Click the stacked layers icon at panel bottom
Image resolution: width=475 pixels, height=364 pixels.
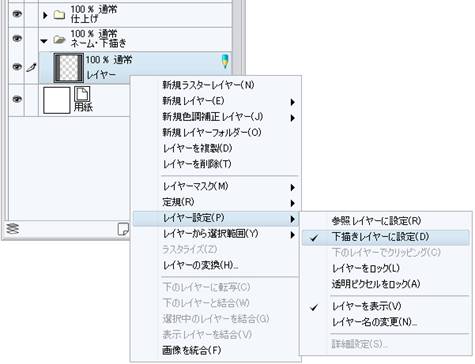13,229
